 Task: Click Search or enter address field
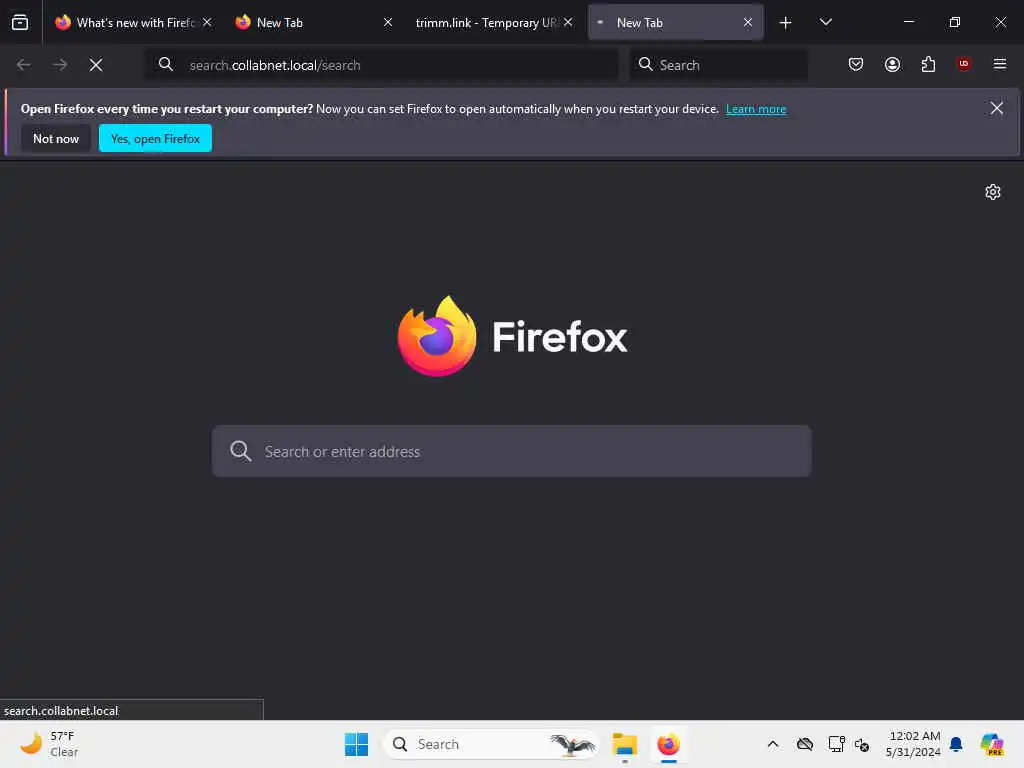pyautogui.click(x=512, y=451)
